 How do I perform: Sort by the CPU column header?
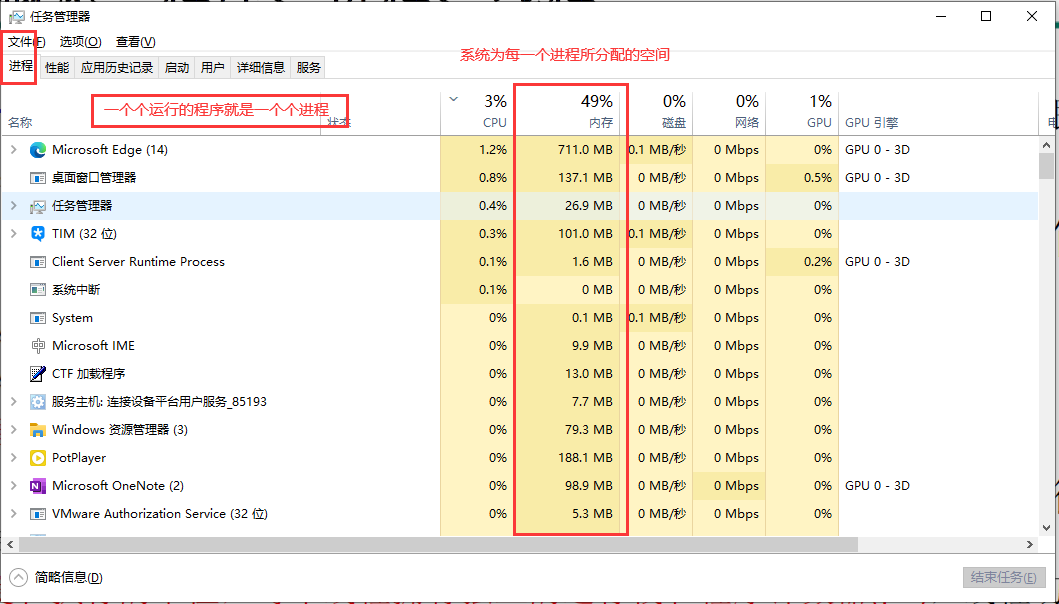477,113
